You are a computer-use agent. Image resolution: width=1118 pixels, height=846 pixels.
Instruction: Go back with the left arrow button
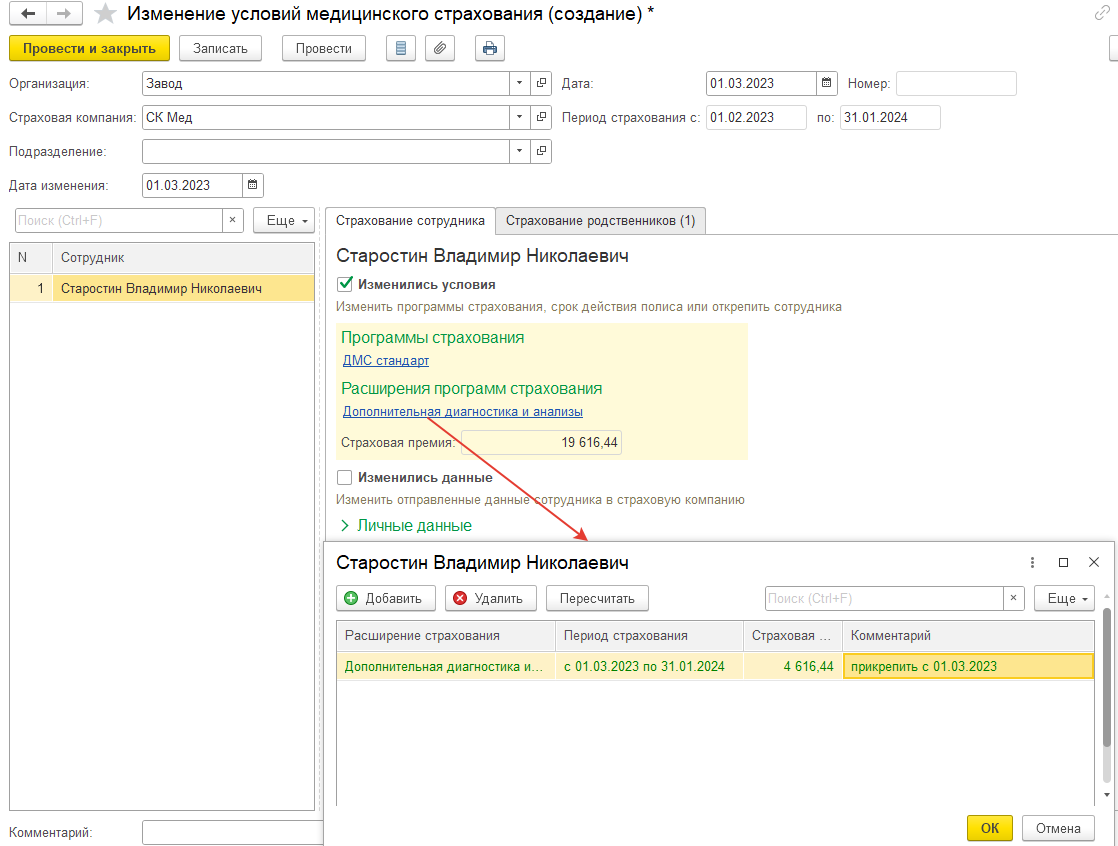29,14
